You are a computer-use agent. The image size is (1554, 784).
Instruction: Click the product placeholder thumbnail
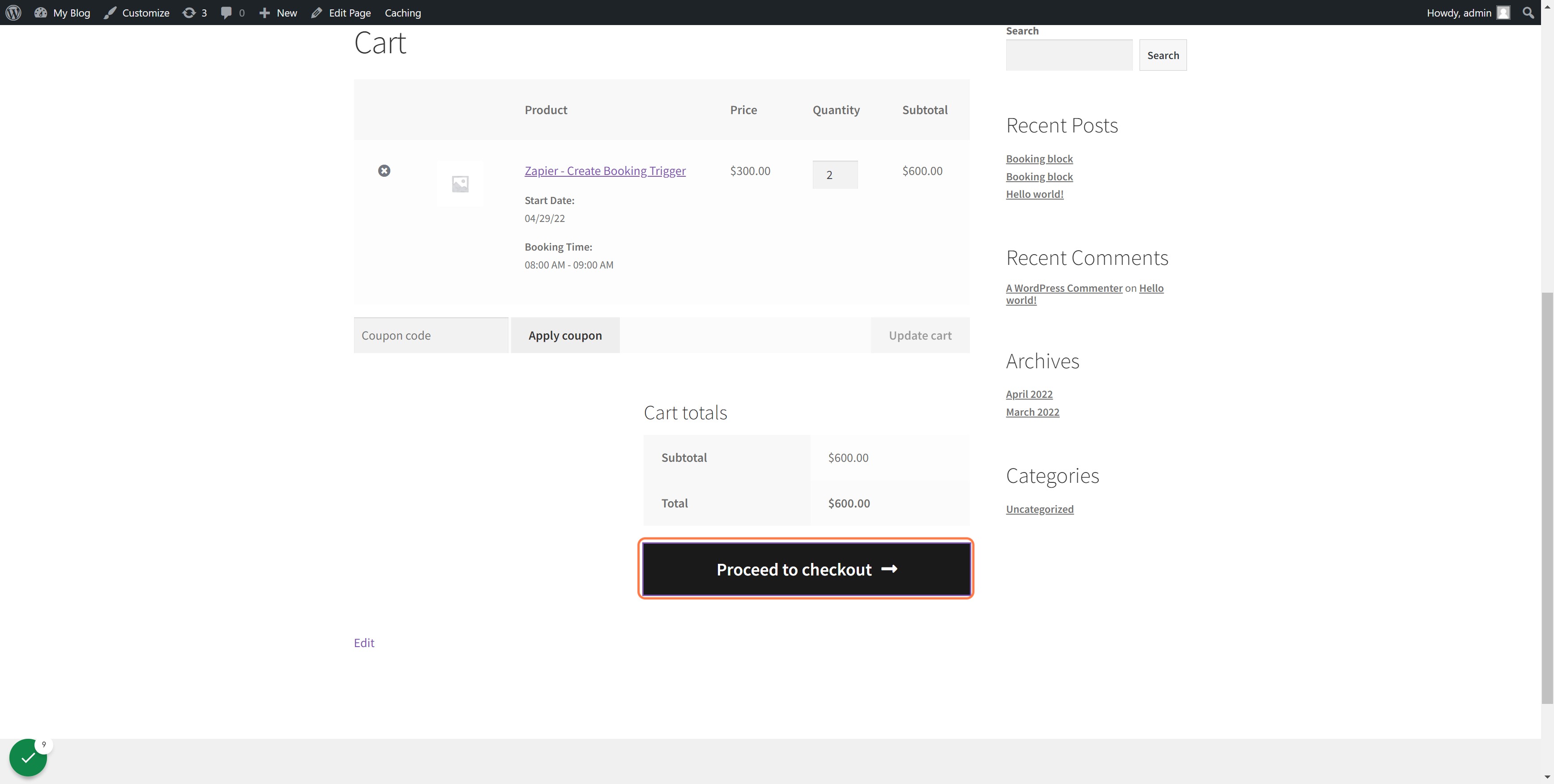[460, 183]
